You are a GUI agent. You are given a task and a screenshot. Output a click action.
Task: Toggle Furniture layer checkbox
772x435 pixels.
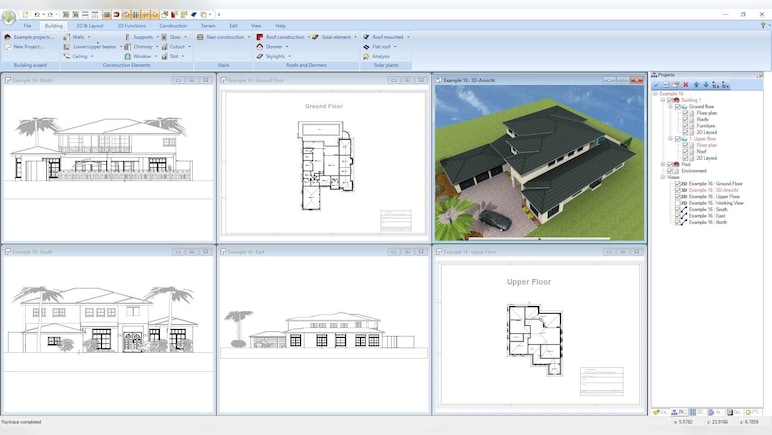(685, 125)
